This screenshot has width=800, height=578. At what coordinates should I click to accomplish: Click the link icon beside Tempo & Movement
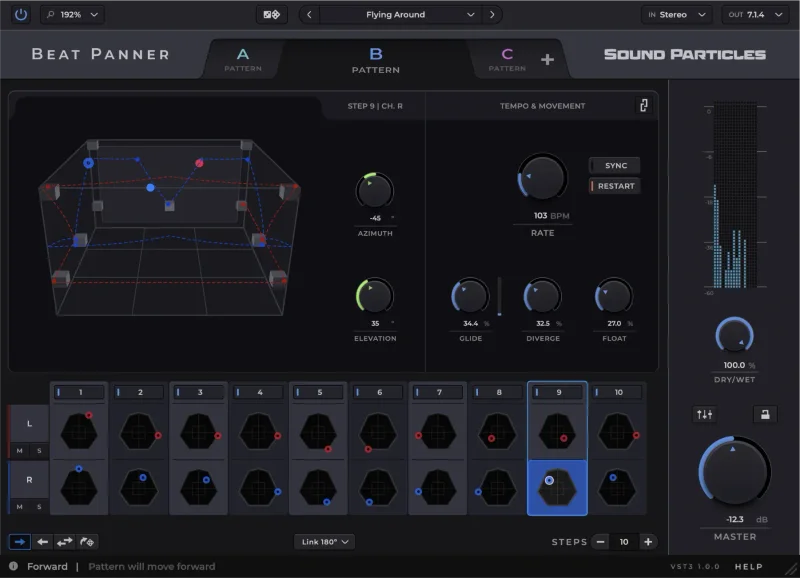coord(644,106)
